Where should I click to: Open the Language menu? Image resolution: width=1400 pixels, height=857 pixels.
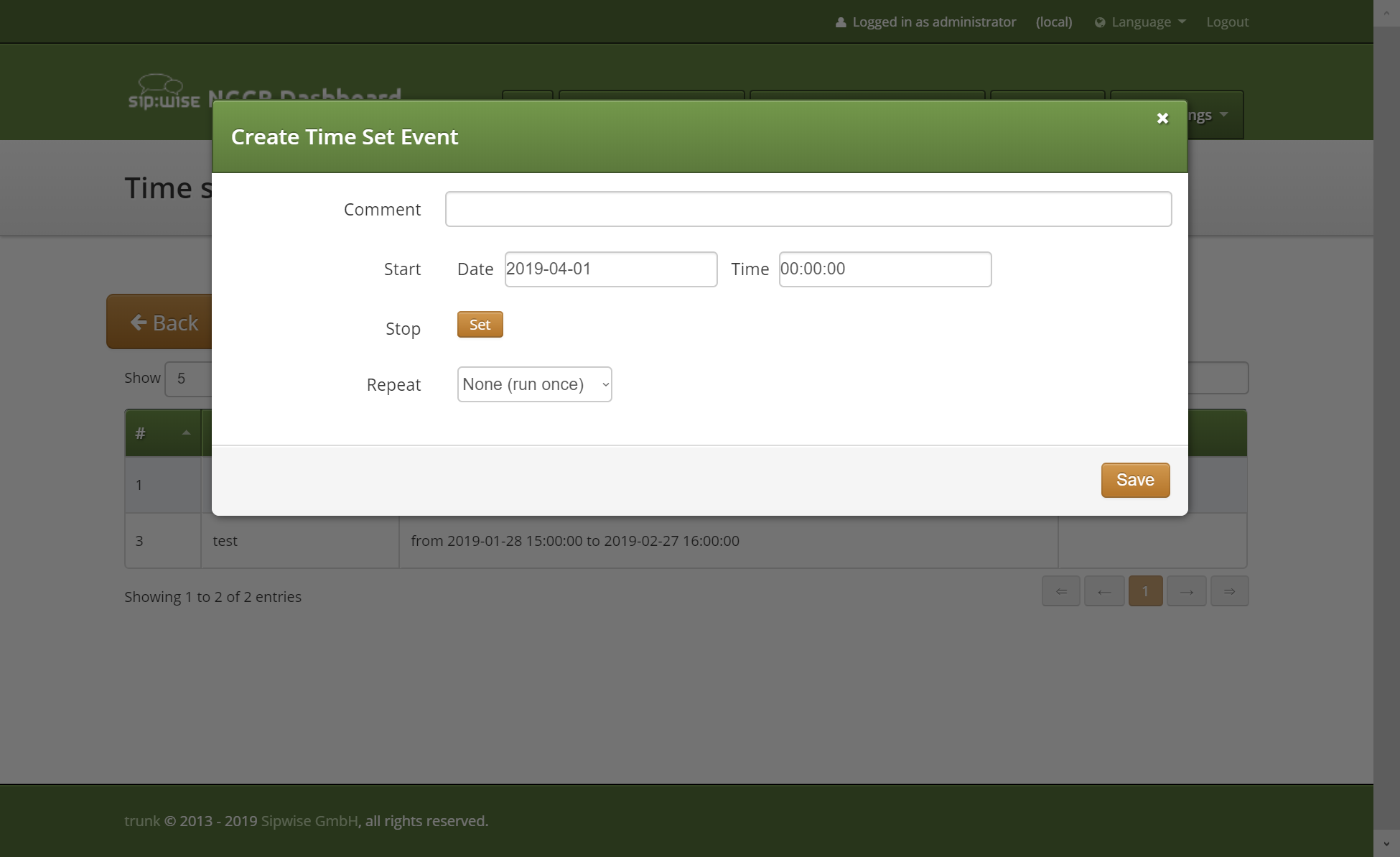[x=1141, y=22]
